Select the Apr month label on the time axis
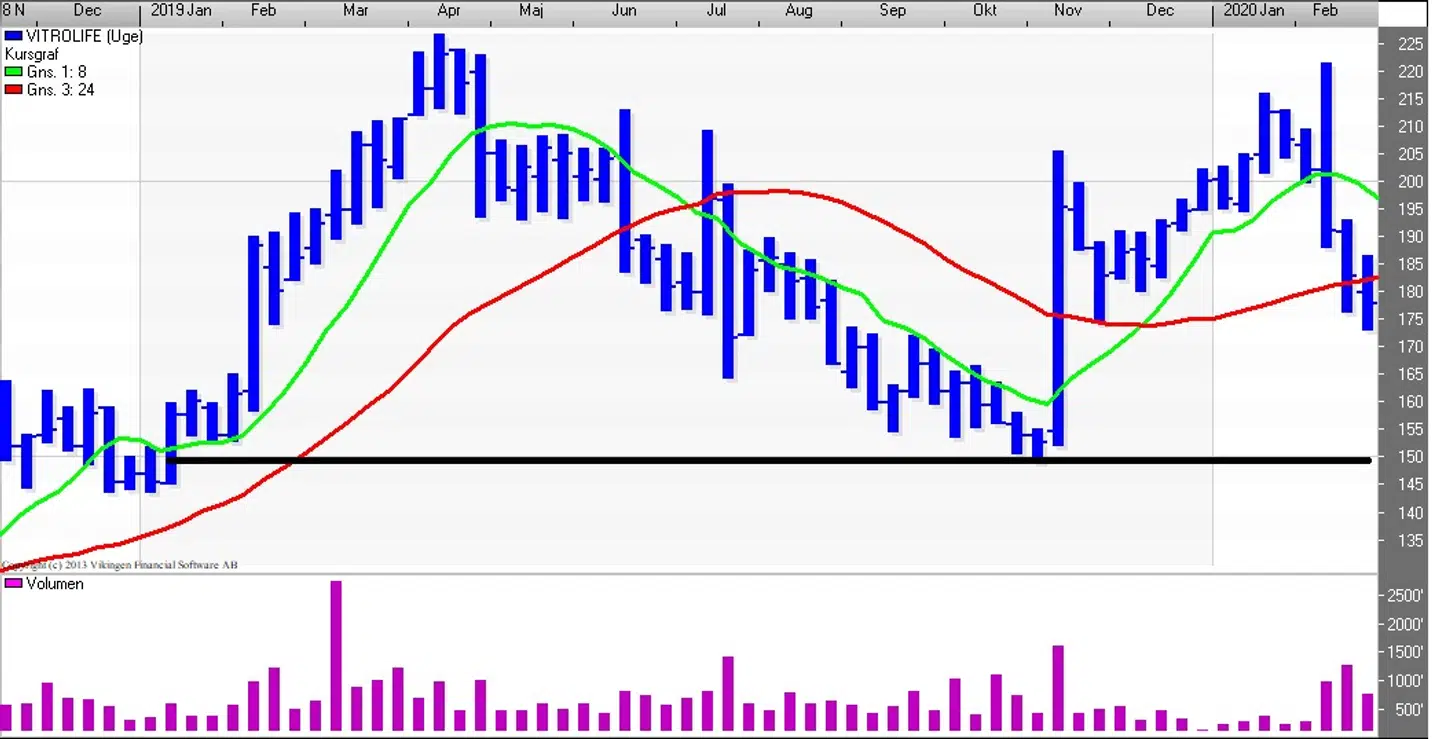Image resolution: width=1440 pixels, height=739 pixels. tap(449, 11)
